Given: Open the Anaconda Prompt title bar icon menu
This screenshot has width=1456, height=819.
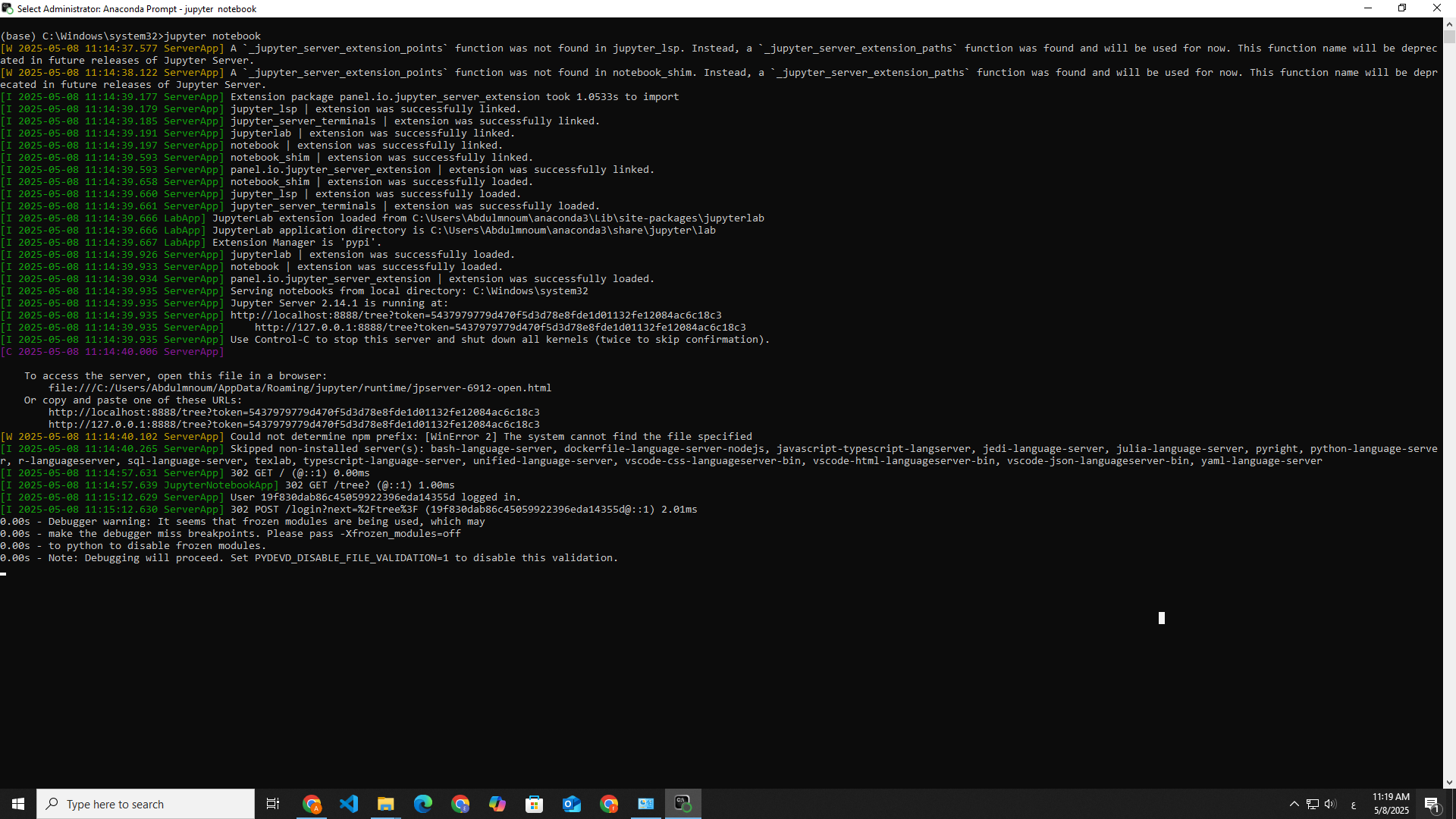Looking at the screenshot, I should (x=8, y=8).
